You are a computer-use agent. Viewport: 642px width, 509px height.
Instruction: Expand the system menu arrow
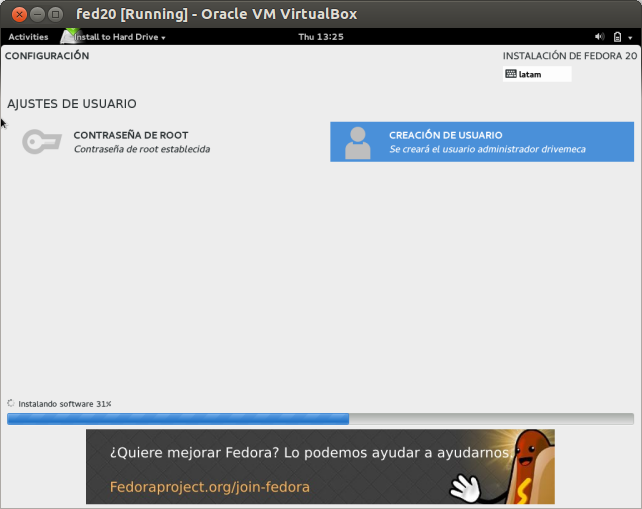click(x=630, y=38)
